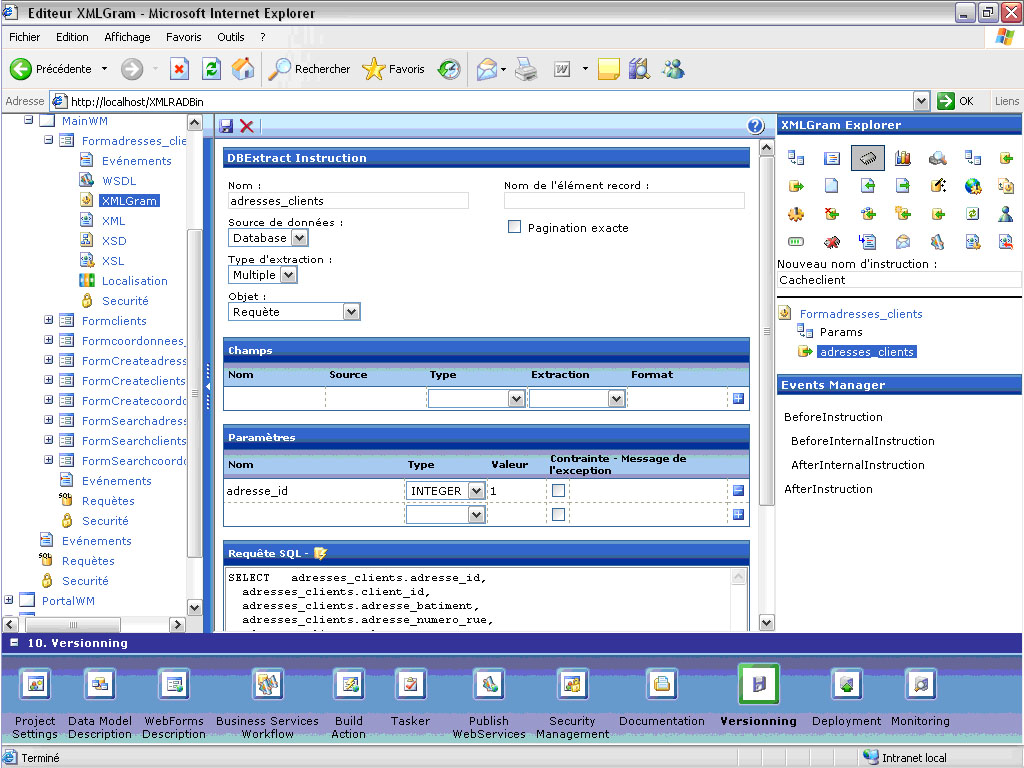Open the Objet Requête dropdown

point(294,312)
